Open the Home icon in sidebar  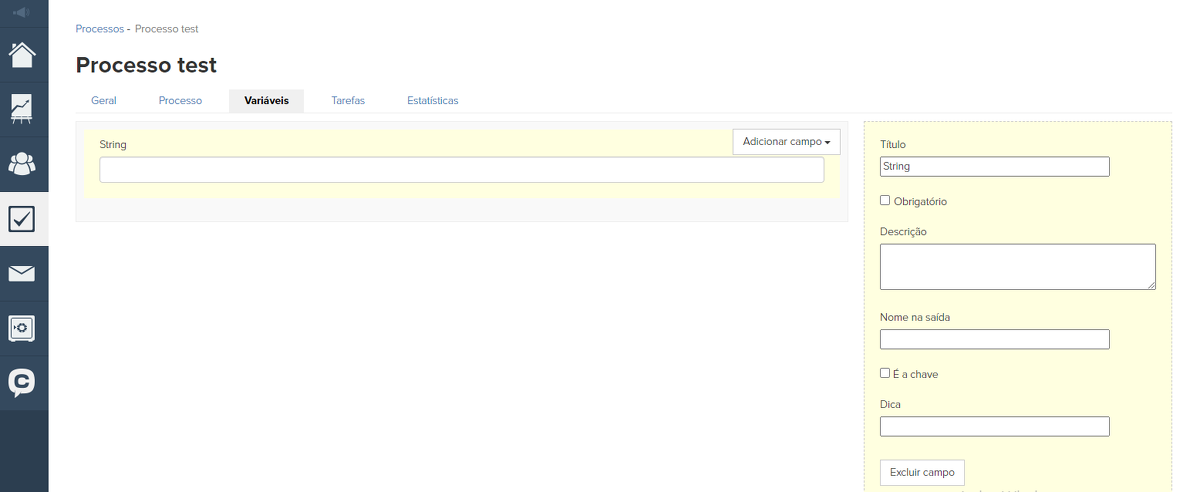pyautogui.click(x=22, y=54)
